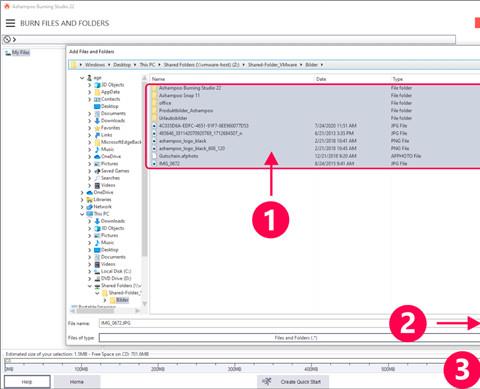
Task: Click the OneDrive icon under age
Action: (x=97, y=157)
